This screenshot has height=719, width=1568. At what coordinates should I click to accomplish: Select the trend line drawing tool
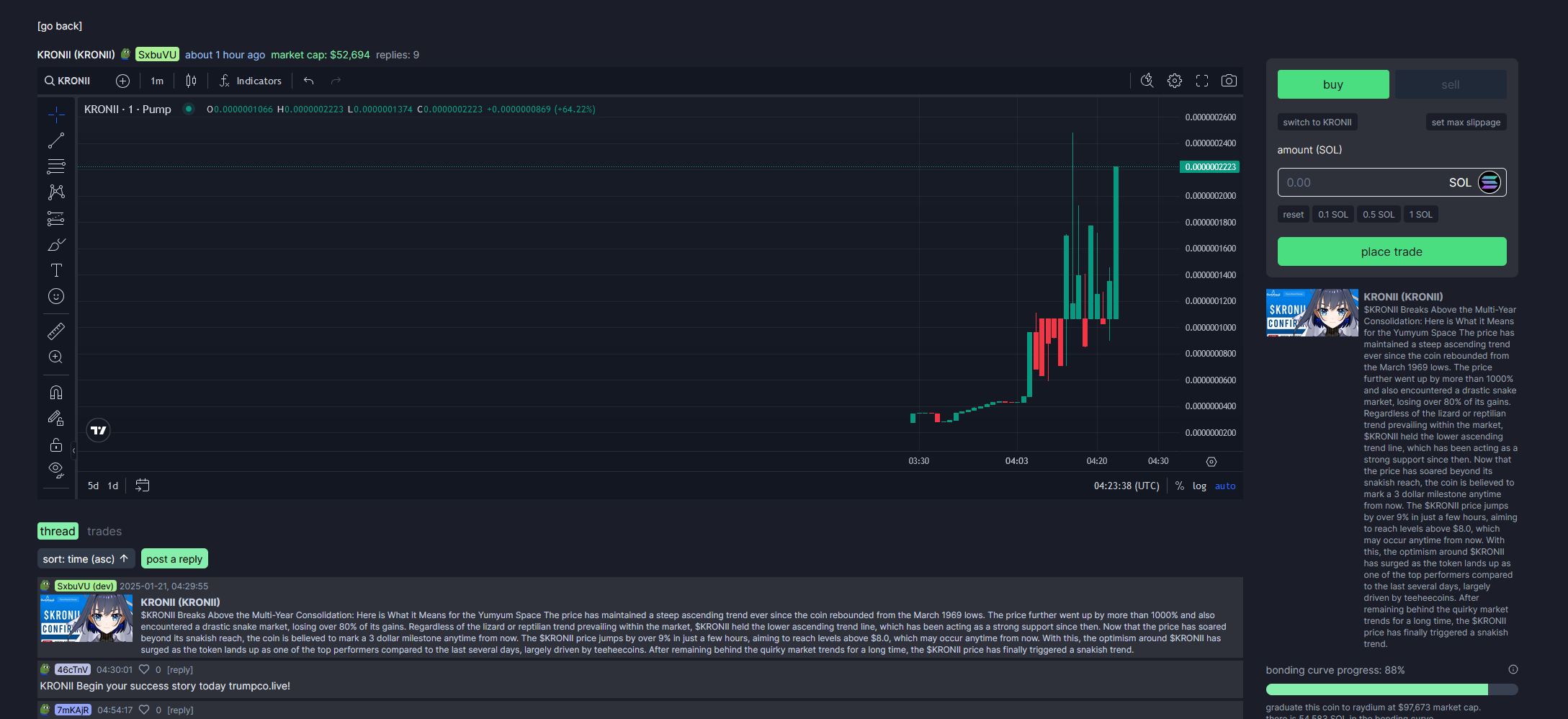click(x=56, y=140)
